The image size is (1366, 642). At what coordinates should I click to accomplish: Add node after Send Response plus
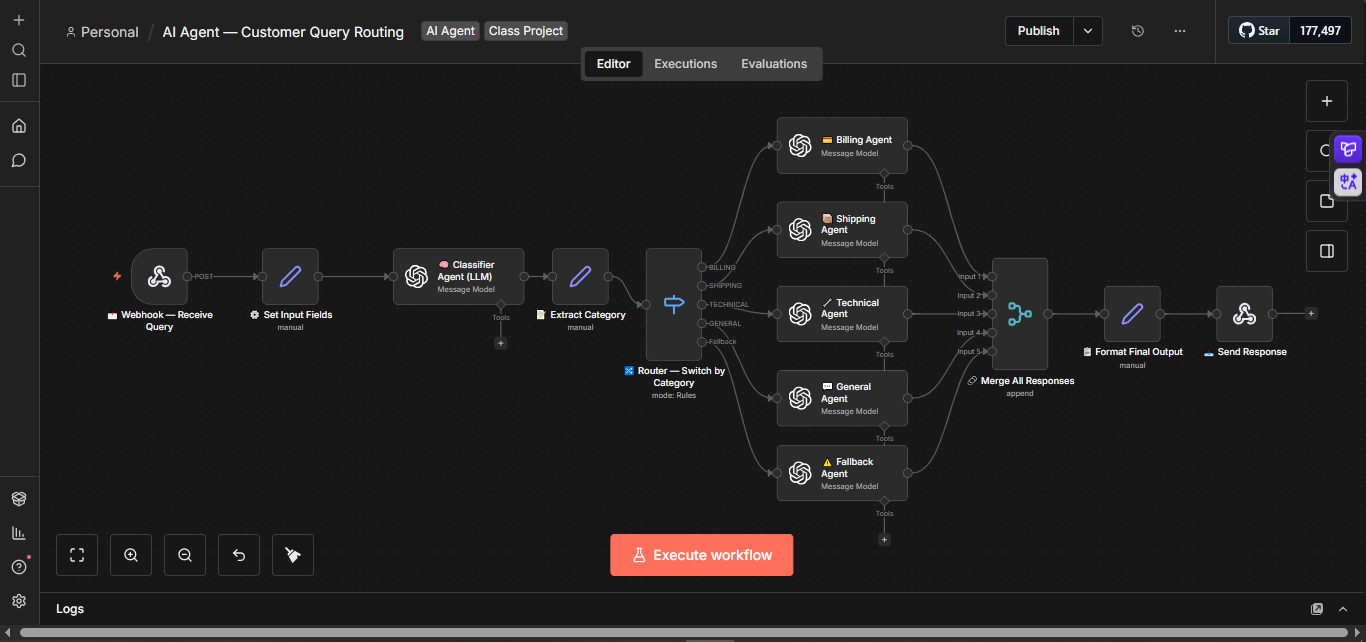point(1311,313)
